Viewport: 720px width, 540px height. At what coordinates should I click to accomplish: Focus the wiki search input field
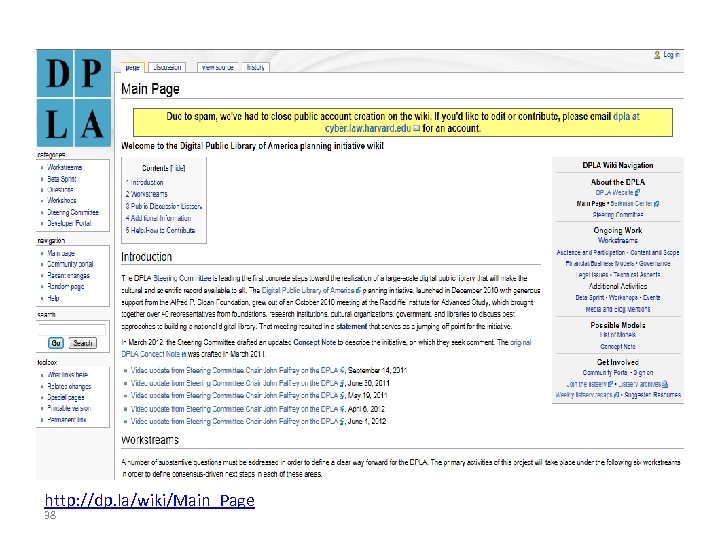[72, 329]
